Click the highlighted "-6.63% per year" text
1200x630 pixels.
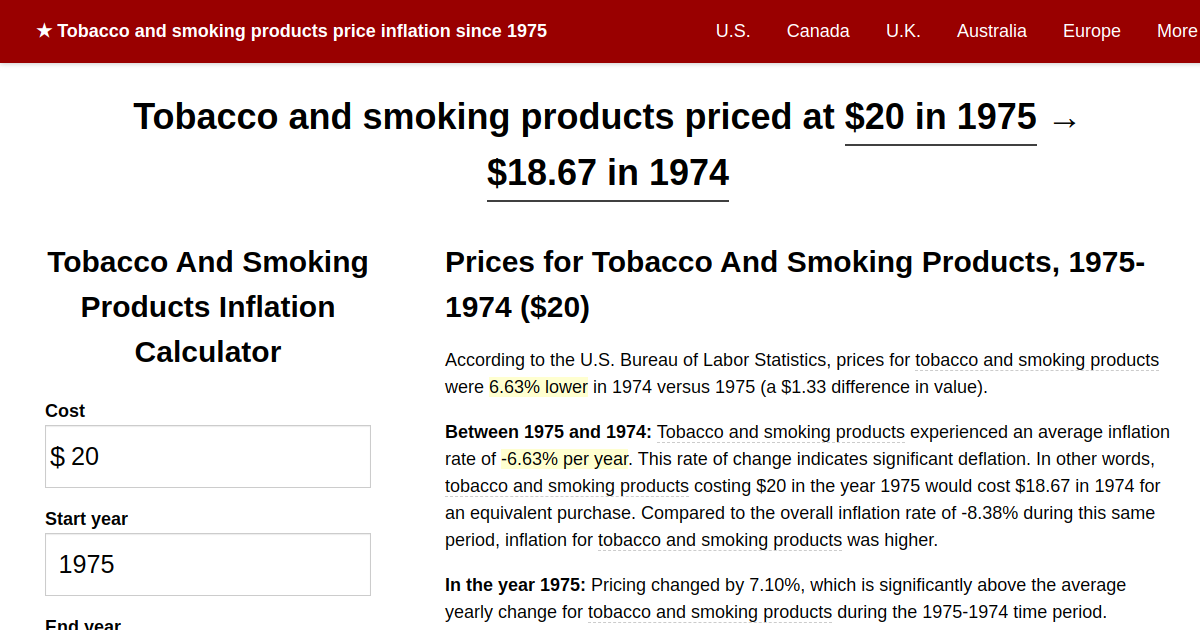[564, 458]
